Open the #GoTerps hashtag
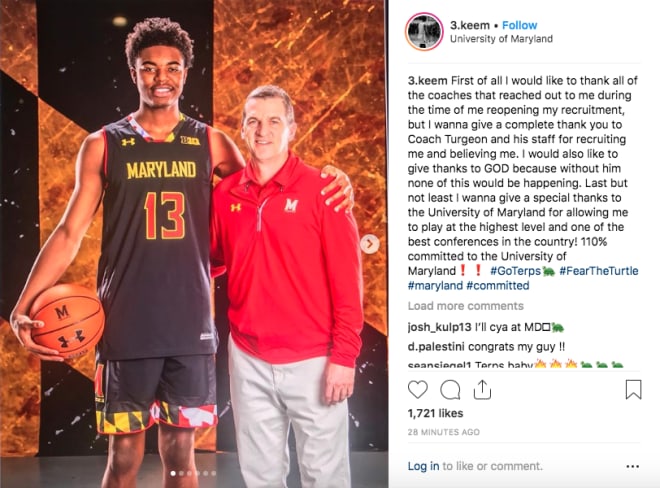 pos(515,271)
